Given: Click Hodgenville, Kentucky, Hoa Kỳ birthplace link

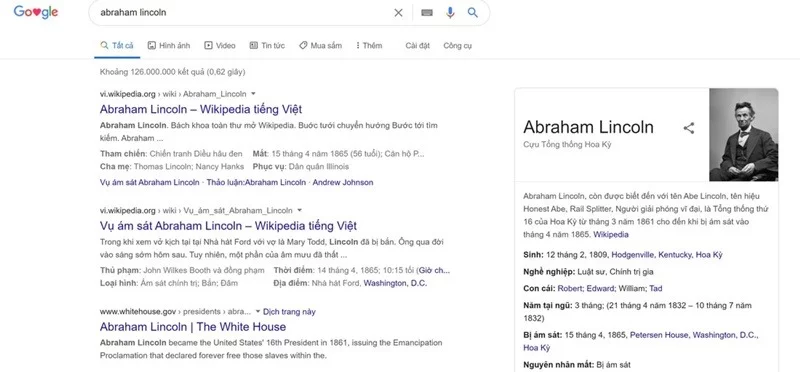Looking at the screenshot, I should click(667, 254).
